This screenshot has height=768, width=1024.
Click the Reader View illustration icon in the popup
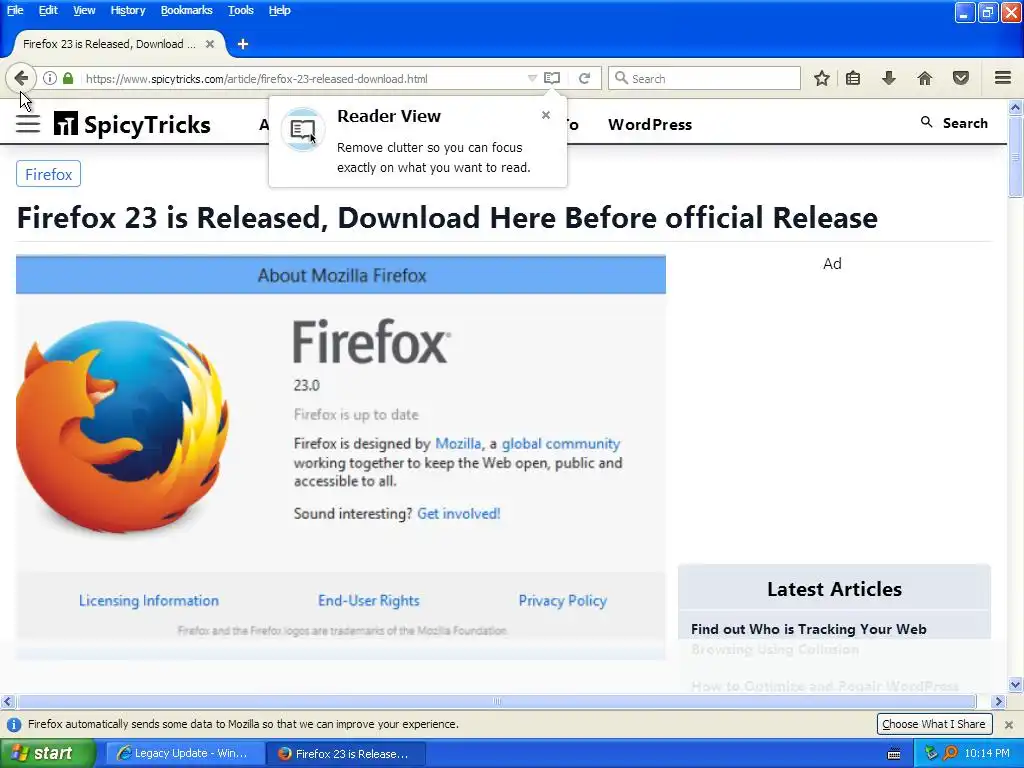(x=302, y=129)
